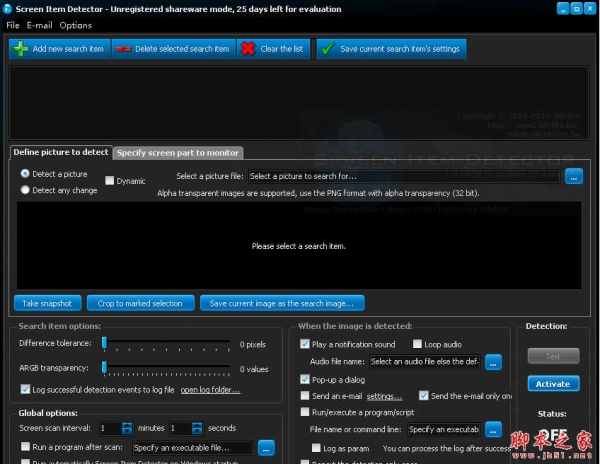Open the File menu
Viewport: 600px width, 464px height.
tap(13, 25)
